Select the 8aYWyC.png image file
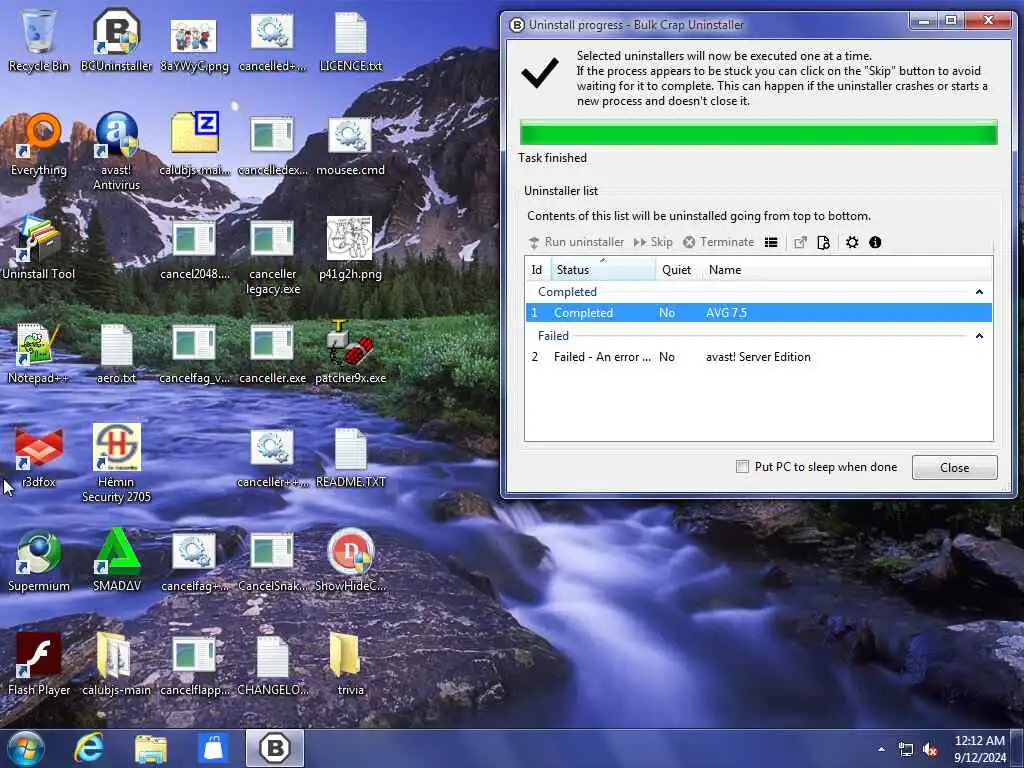The width and height of the screenshot is (1024, 768). [195, 44]
